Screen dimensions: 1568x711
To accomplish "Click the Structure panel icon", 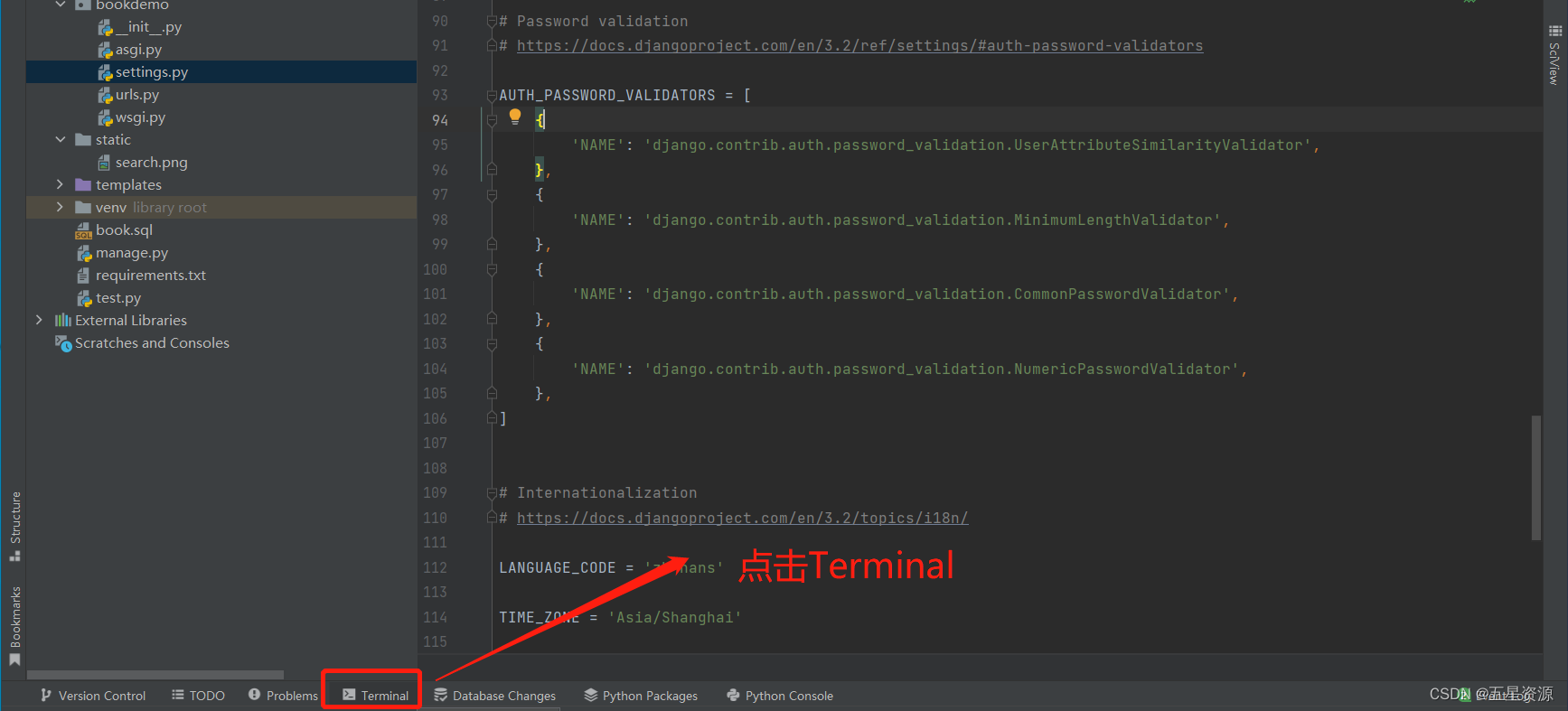I will tap(14, 556).
